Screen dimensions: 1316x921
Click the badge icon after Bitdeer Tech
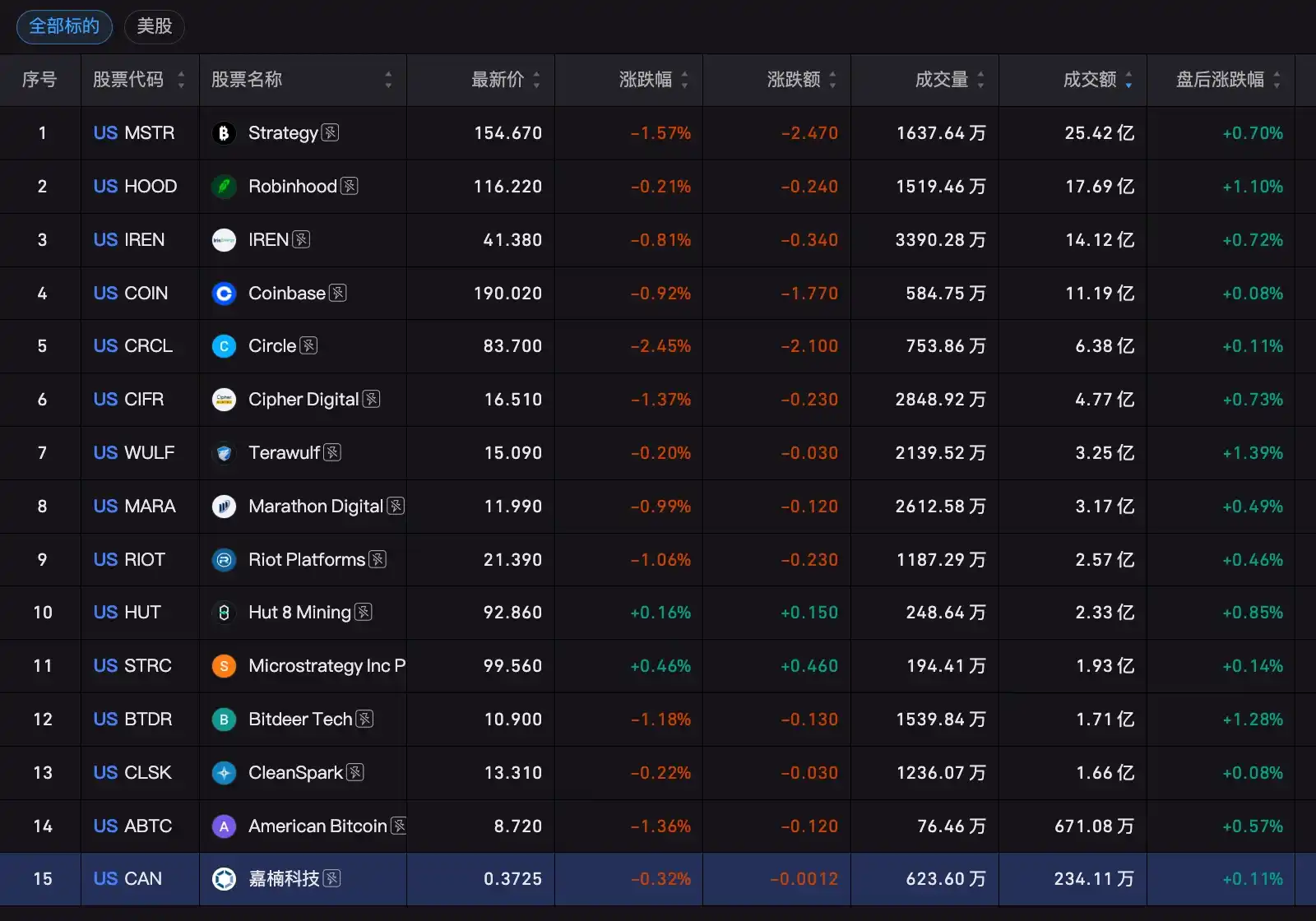point(365,719)
